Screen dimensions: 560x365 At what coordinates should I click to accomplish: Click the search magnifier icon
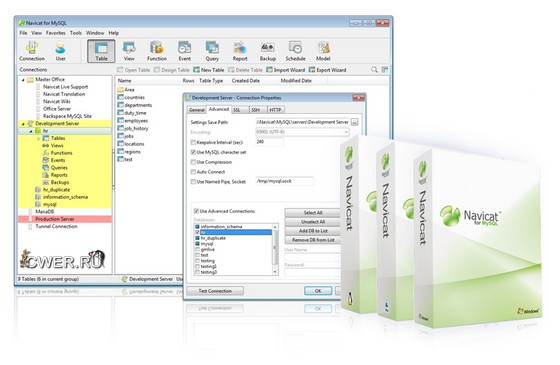click(x=374, y=70)
